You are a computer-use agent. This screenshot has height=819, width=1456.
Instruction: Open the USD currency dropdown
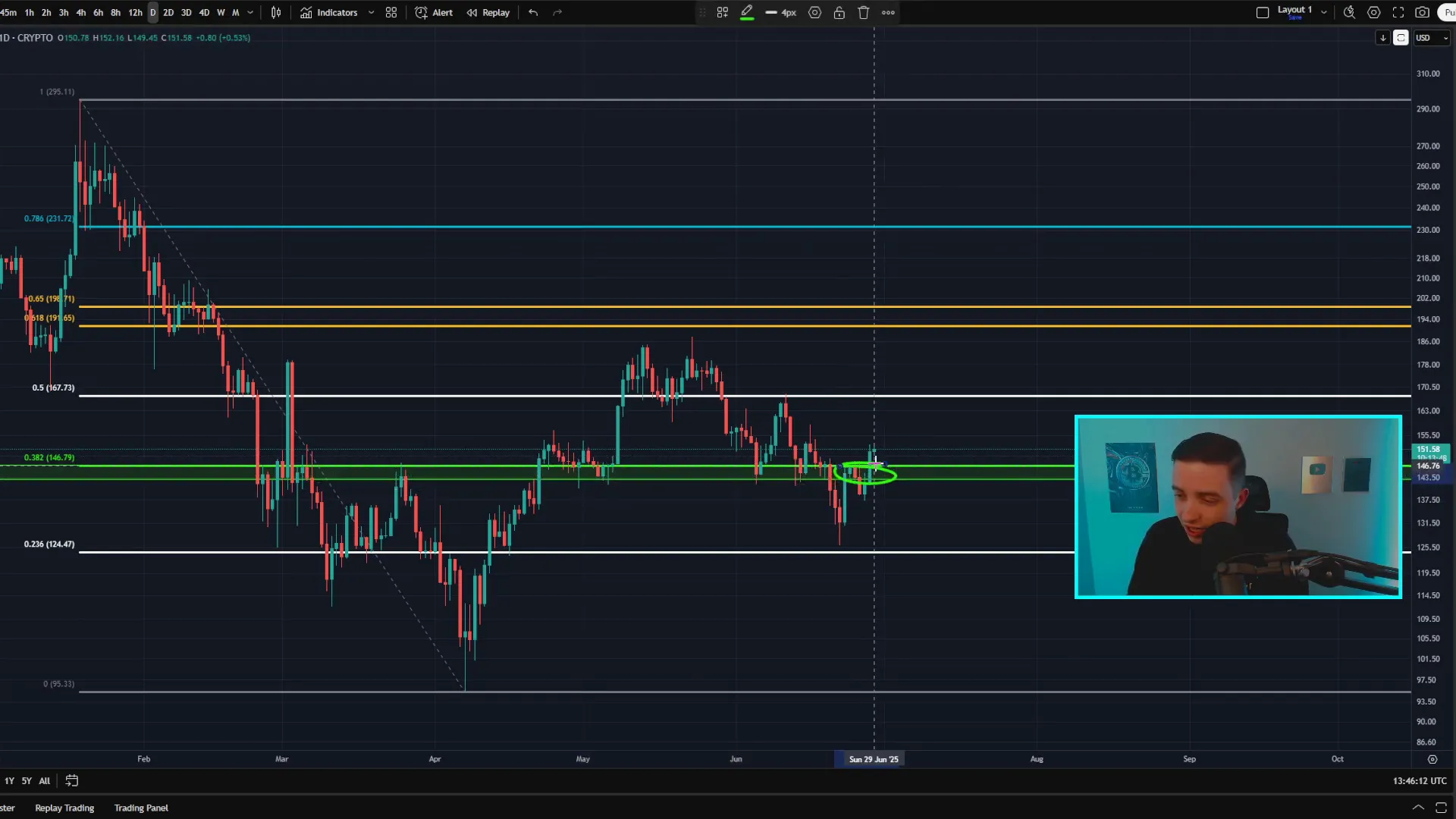click(x=1432, y=38)
